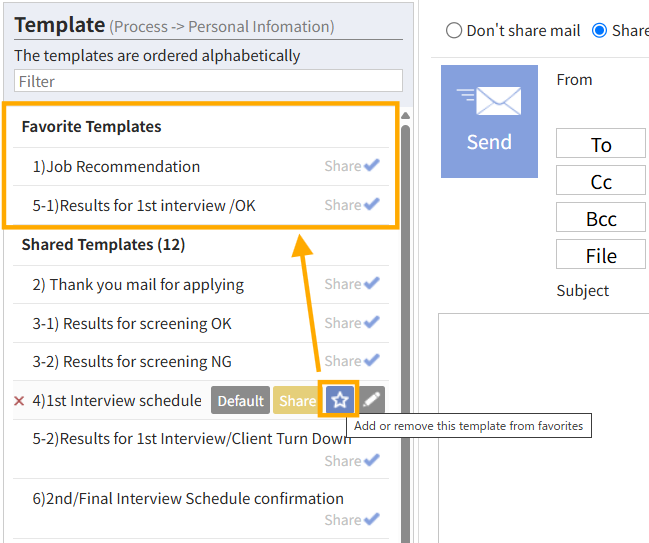Toggle share checkmark for Thank you mail
The height and width of the screenshot is (543, 649).
[372, 284]
